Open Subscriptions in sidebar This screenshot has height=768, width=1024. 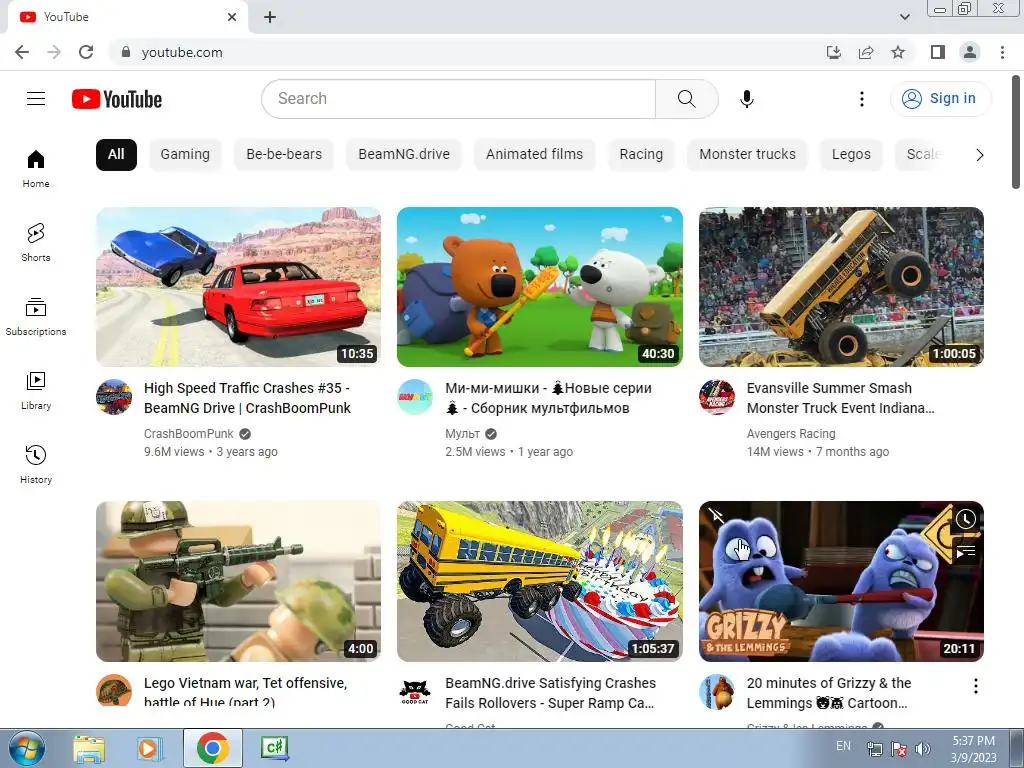[x=36, y=317]
